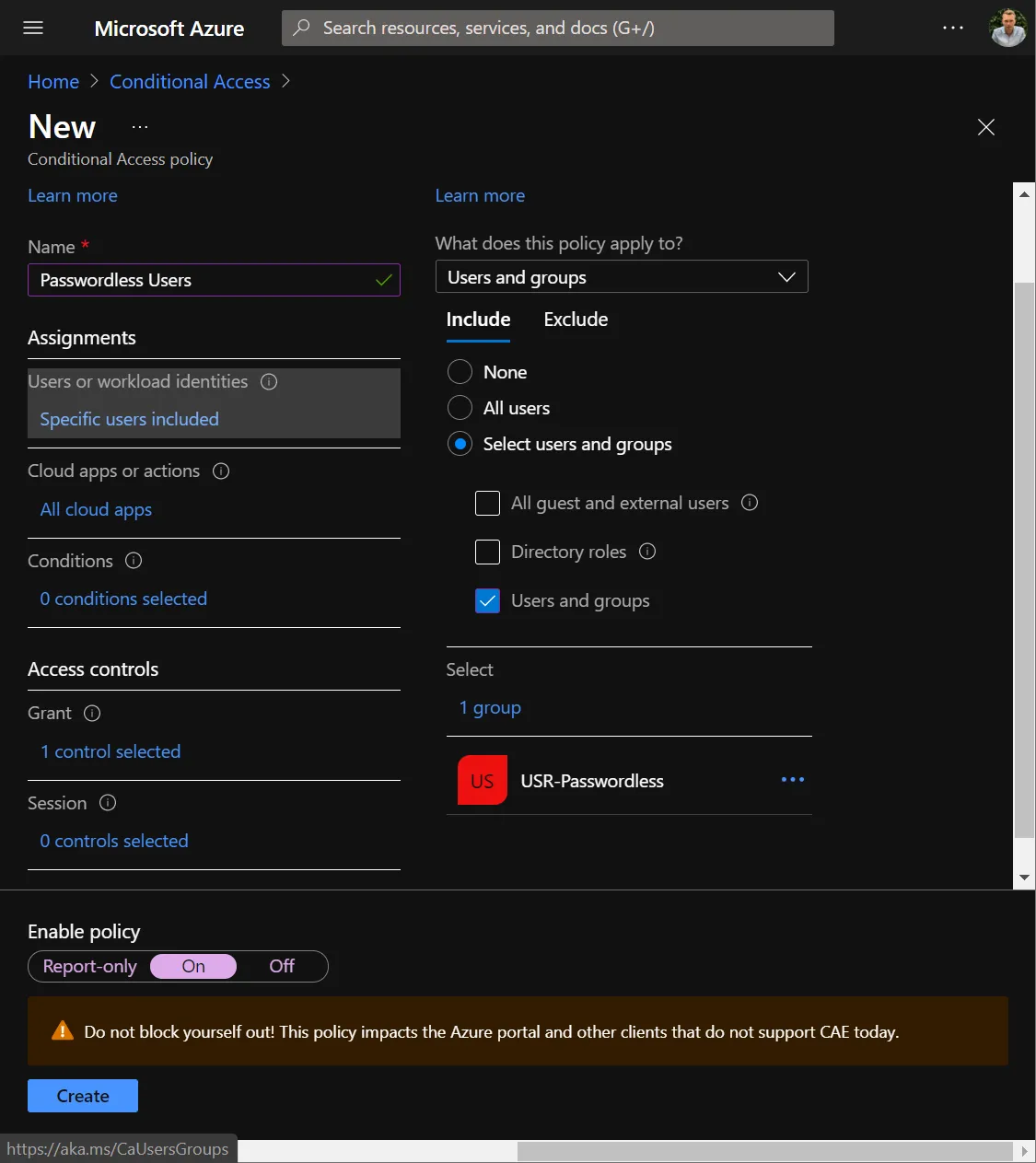The width and height of the screenshot is (1036, 1163).
Task: Select the All users radio option
Action: tap(460, 408)
